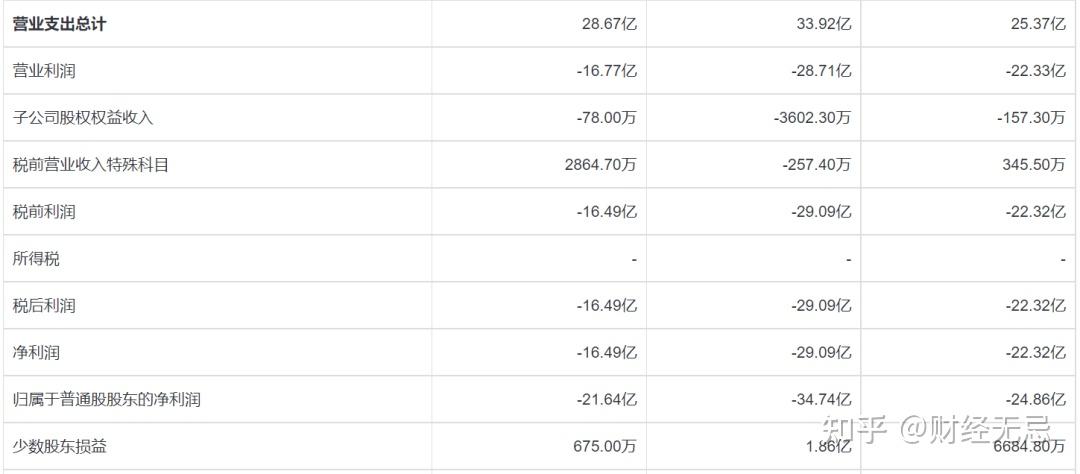This screenshot has width=1080, height=474.
Task: Click the 所得税 row label
Action: pos(36,259)
